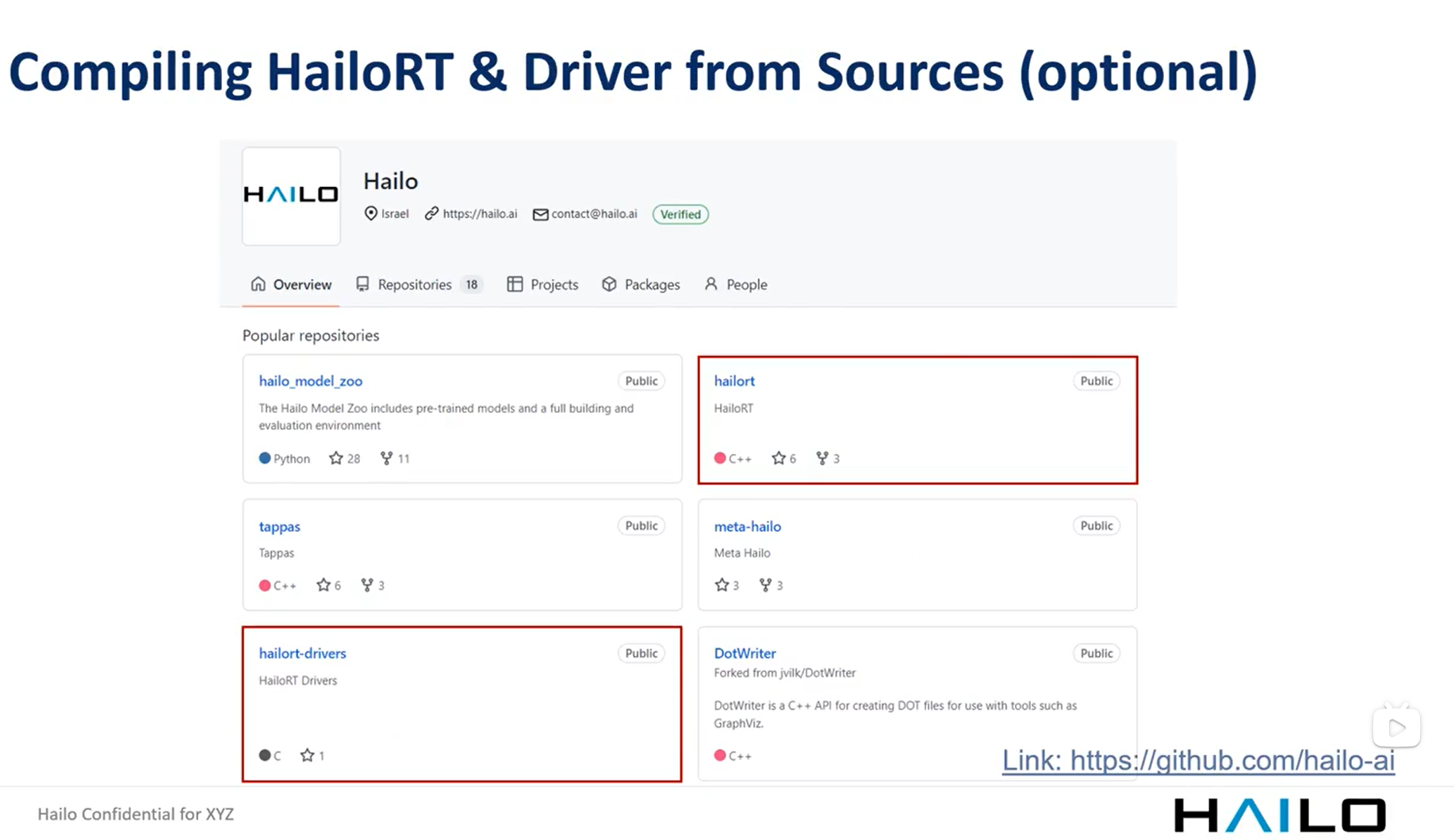Click the Israel location pin icon
This screenshot has width=1455, height=840.
click(x=370, y=213)
